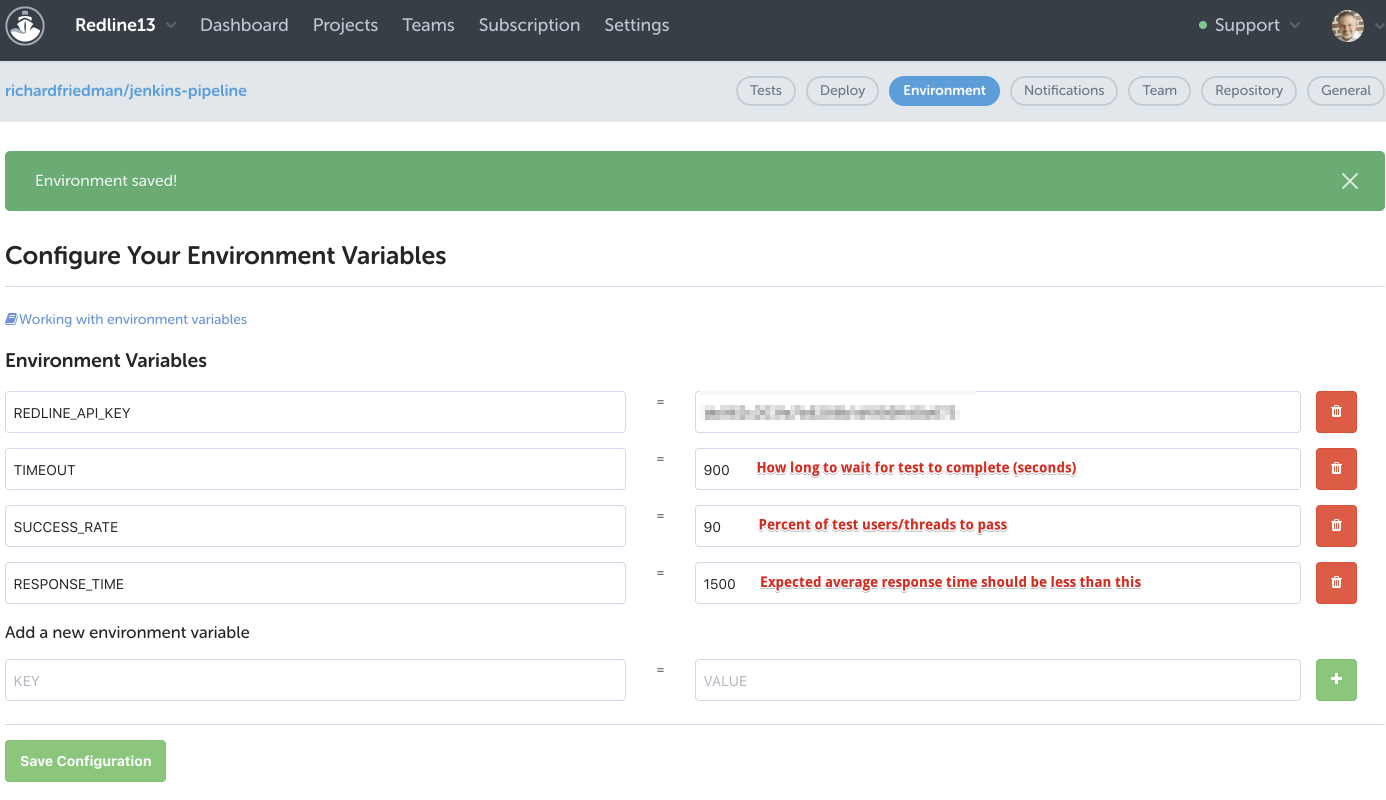Screen dimensions: 1386x800
Task: Switch to the Team tab
Action: pos(1160,90)
